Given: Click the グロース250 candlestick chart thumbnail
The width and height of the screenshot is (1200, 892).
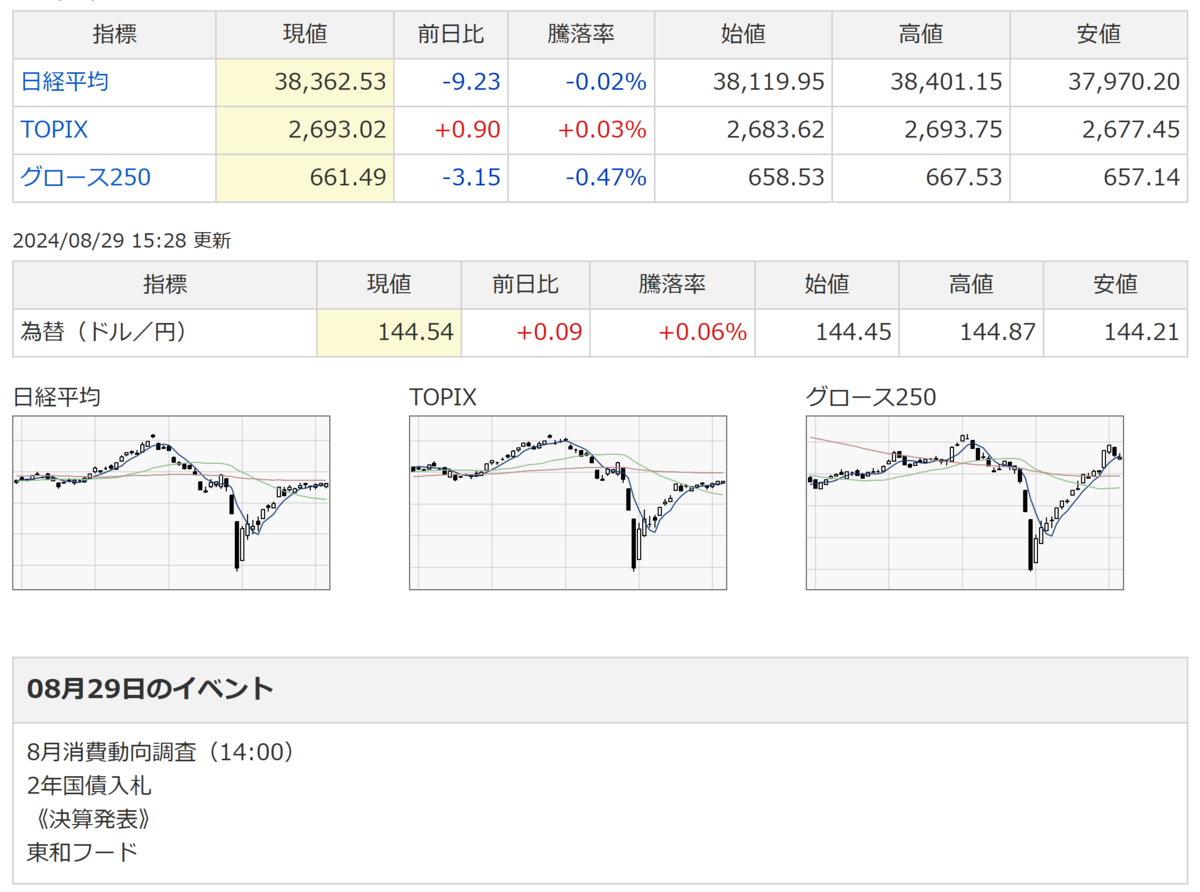Looking at the screenshot, I should pyautogui.click(x=965, y=503).
